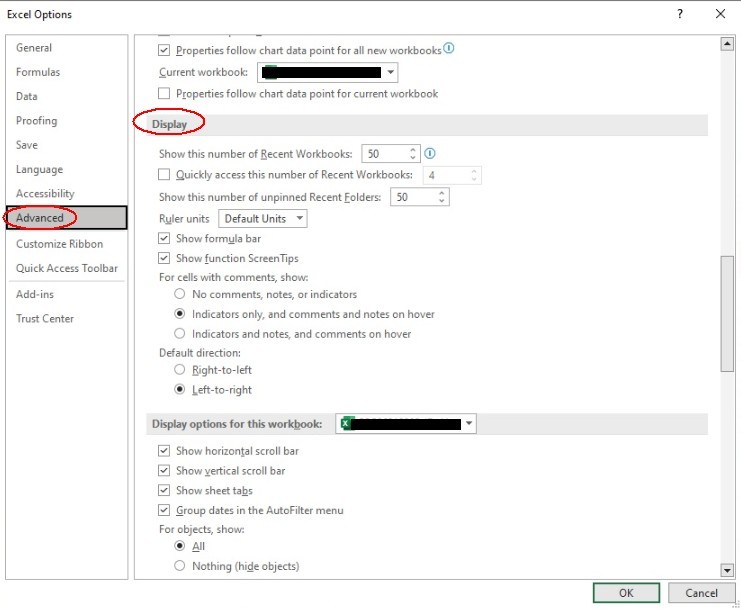
Task: Toggle Show vertical scroll bar
Action: [x=164, y=471]
